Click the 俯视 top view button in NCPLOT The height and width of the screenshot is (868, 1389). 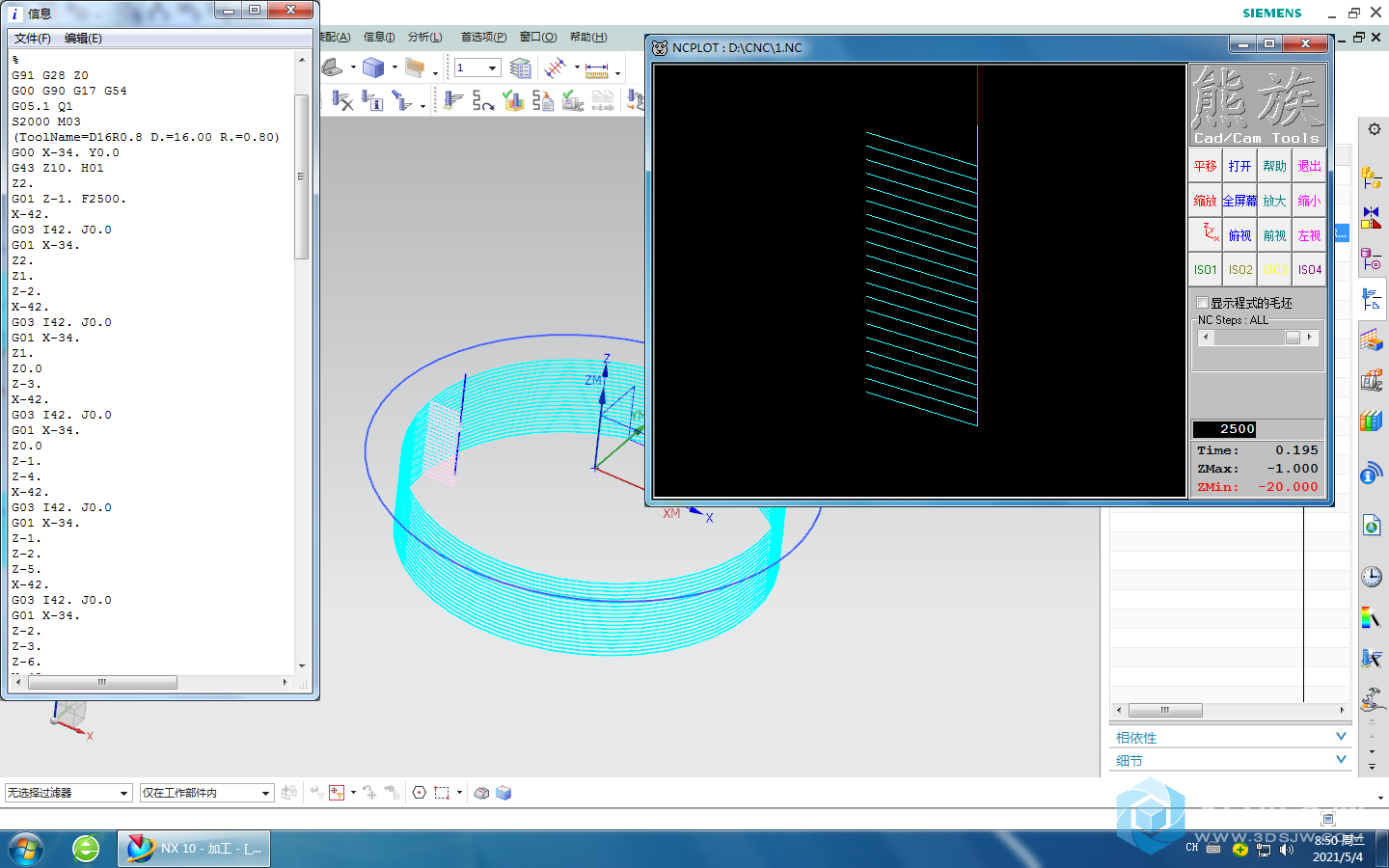(1240, 234)
